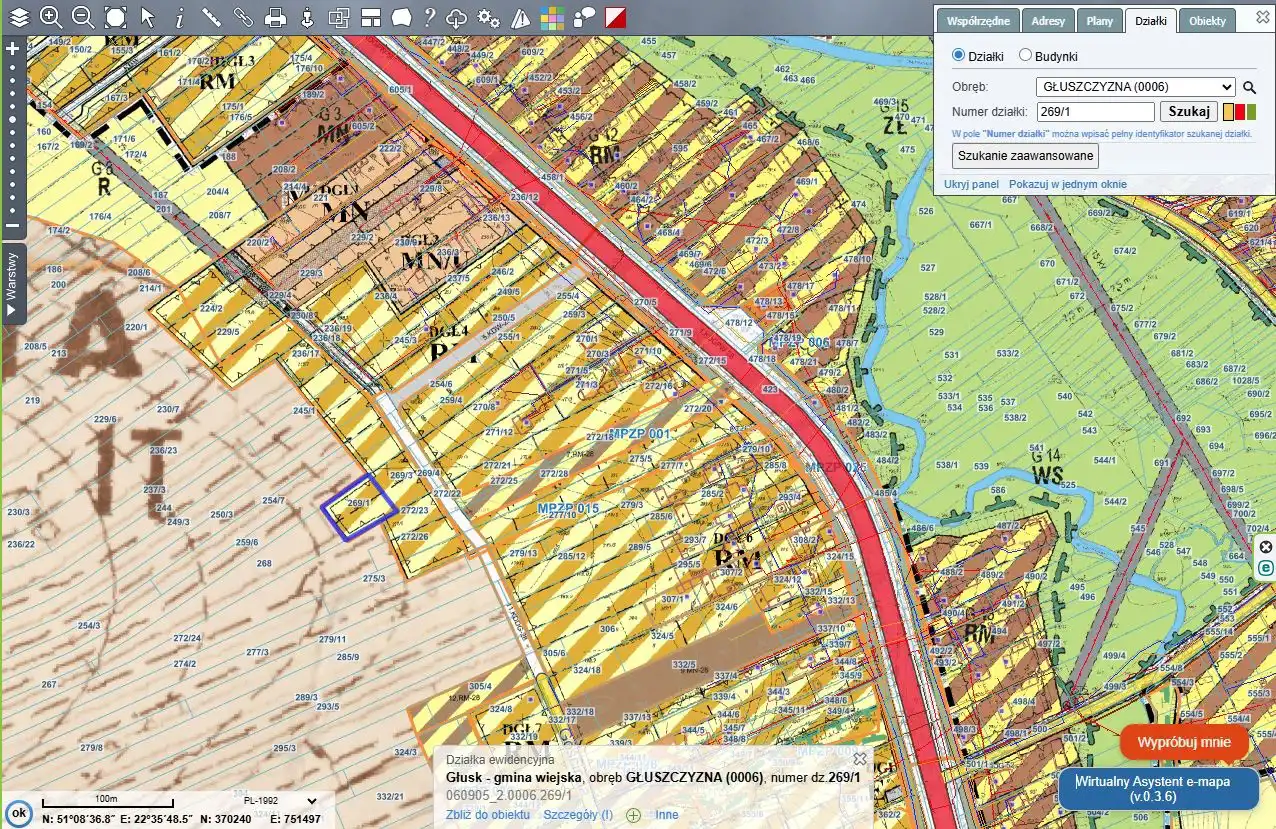Open the Obręb dropdown GŁUSZCZYZNA (0006)
Viewport: 1276px width, 829px height.
coord(1135,87)
